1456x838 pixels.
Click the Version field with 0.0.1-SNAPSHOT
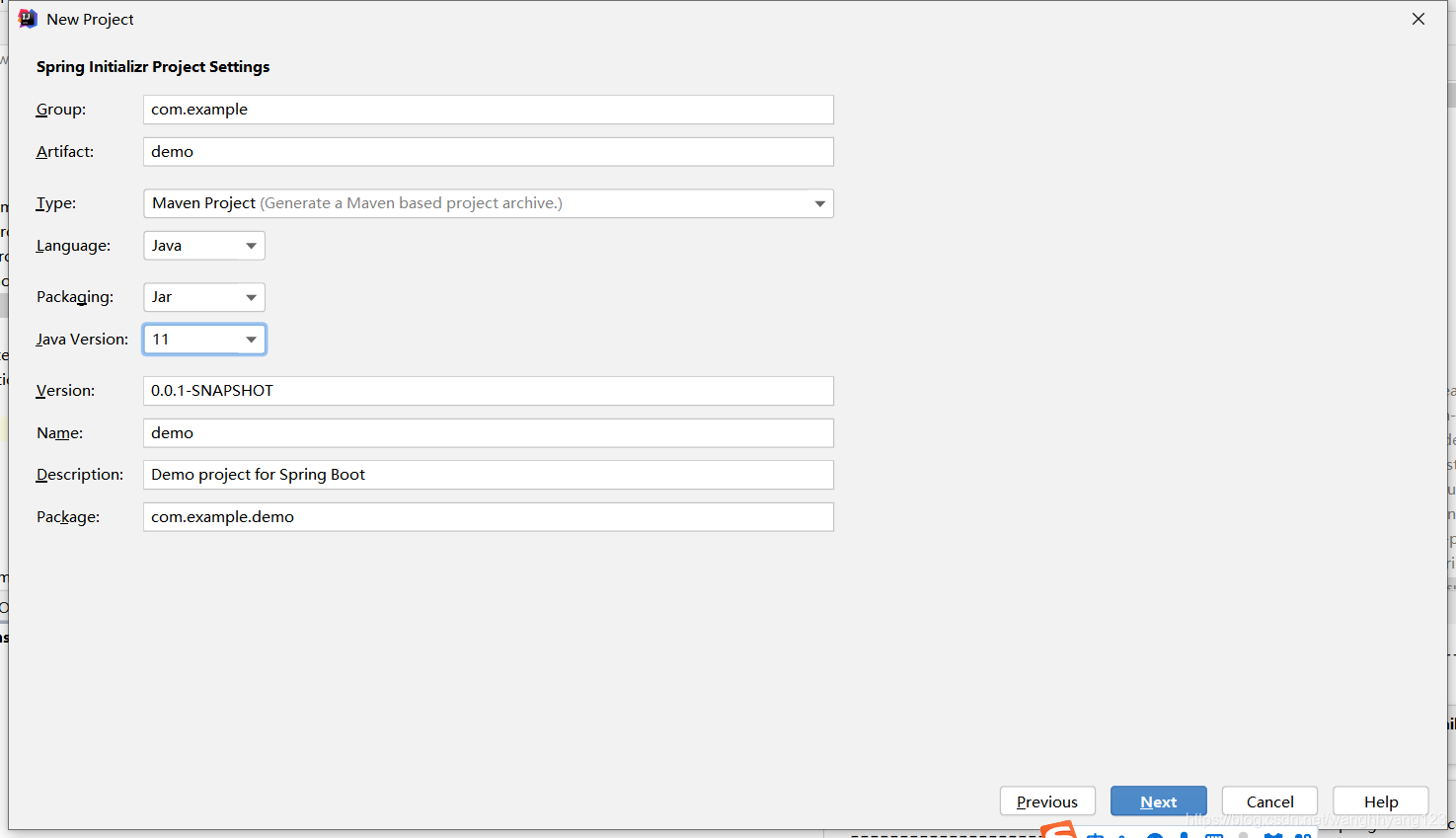point(488,391)
